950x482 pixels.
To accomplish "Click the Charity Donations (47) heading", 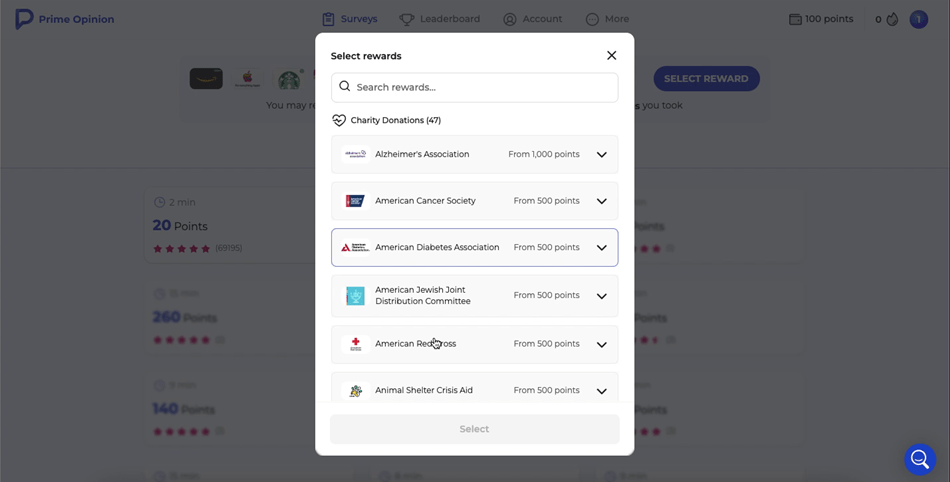I will point(396,120).
